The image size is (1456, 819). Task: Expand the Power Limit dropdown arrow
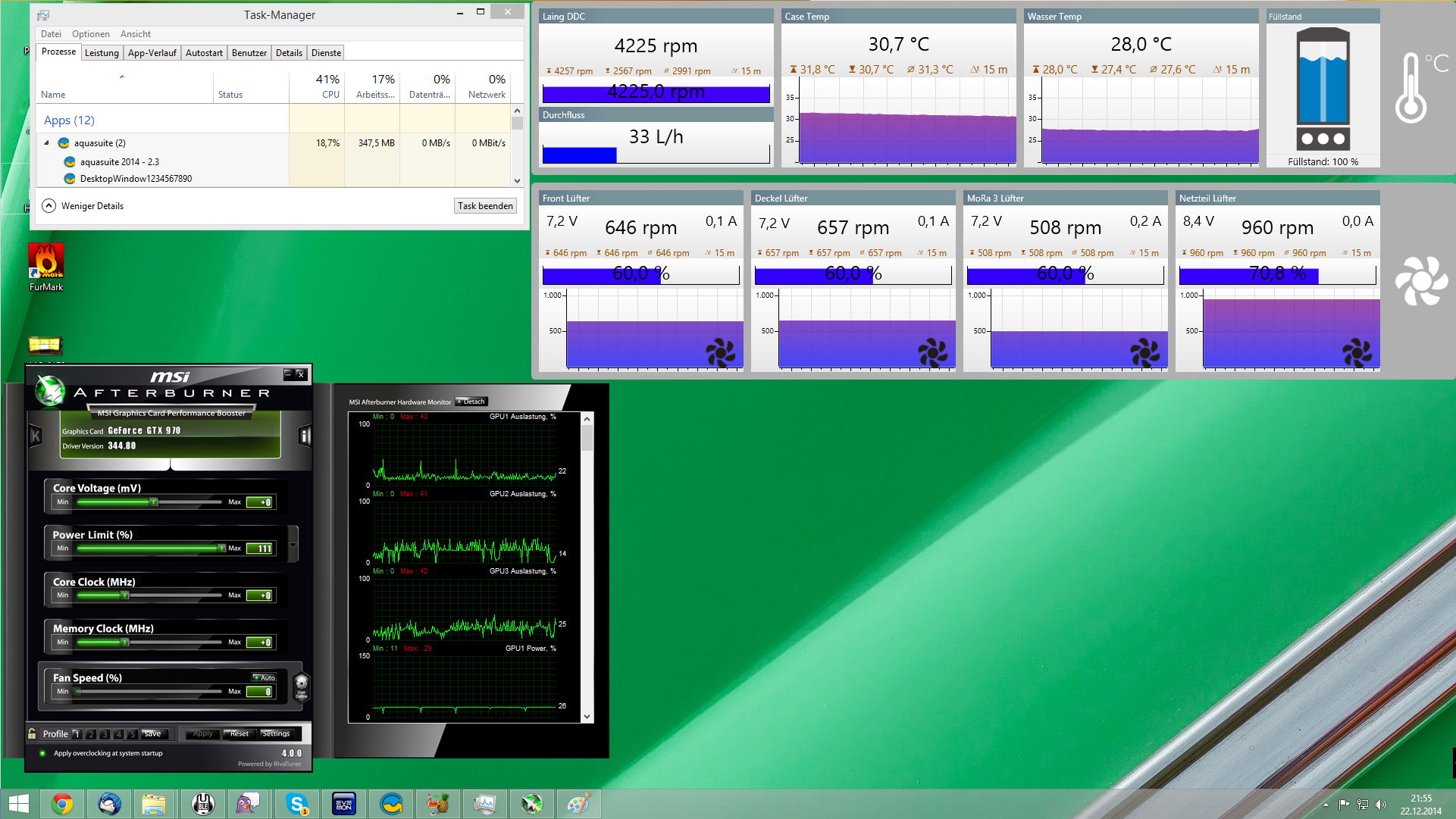pyautogui.click(x=293, y=545)
